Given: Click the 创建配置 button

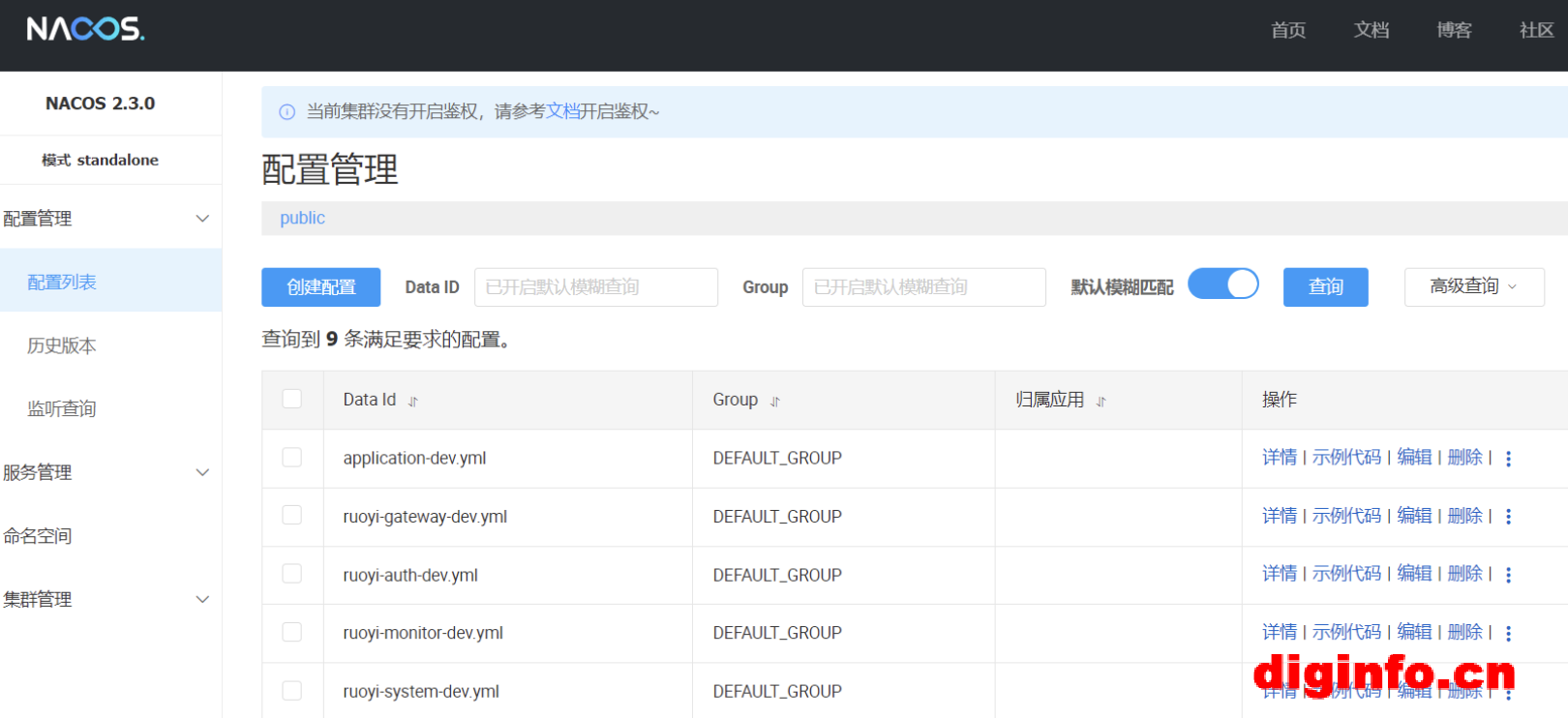Looking at the screenshot, I should pyautogui.click(x=321, y=287).
